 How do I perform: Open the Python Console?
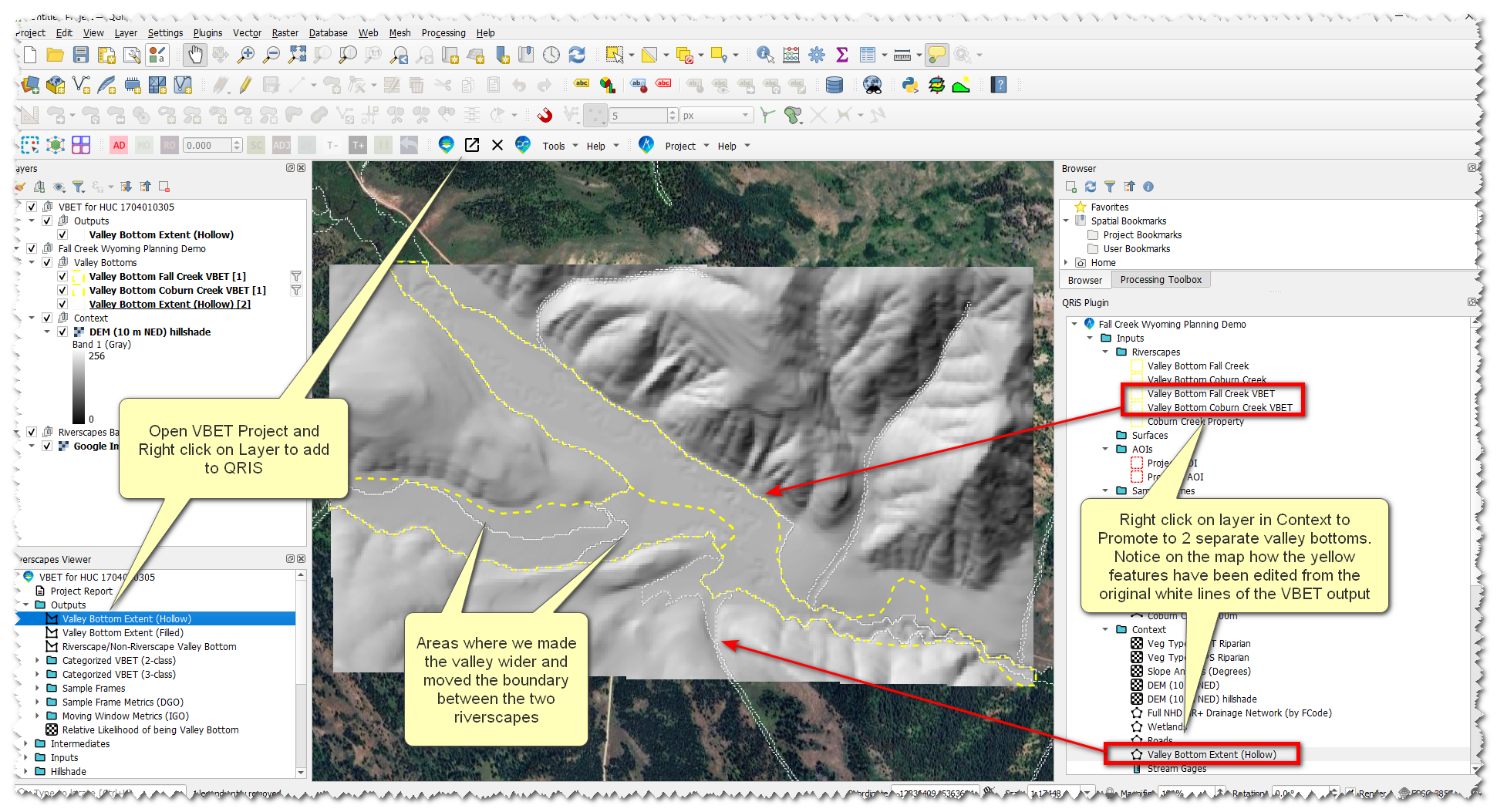(910, 85)
